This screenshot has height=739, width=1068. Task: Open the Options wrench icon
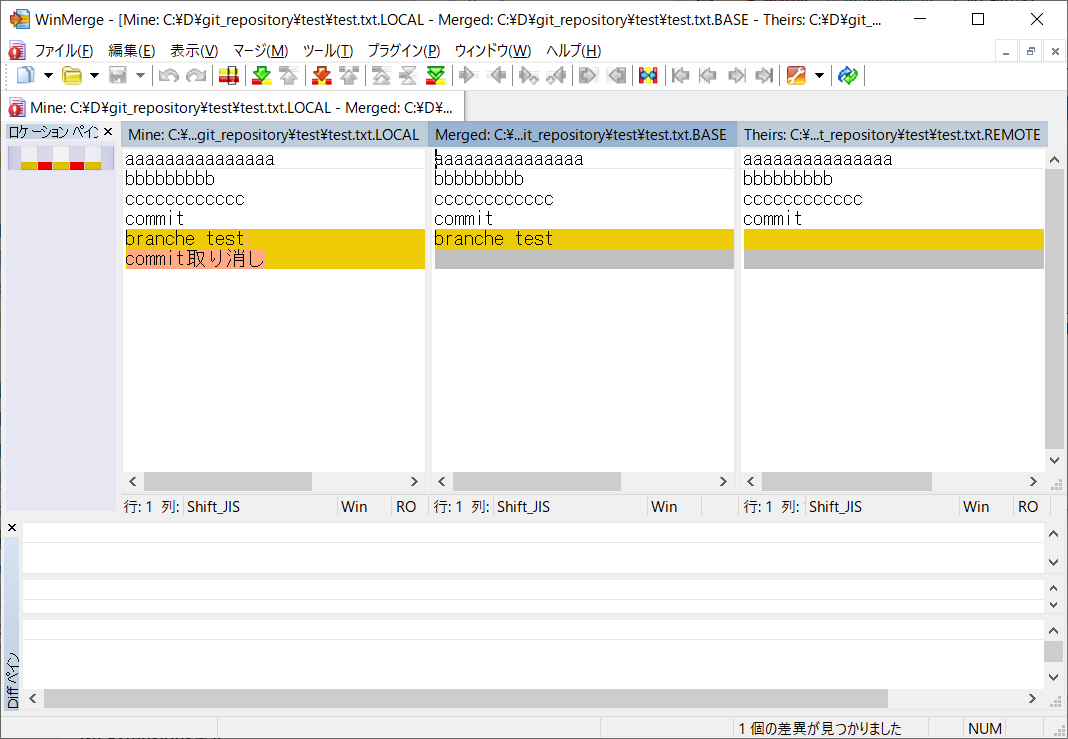point(796,75)
